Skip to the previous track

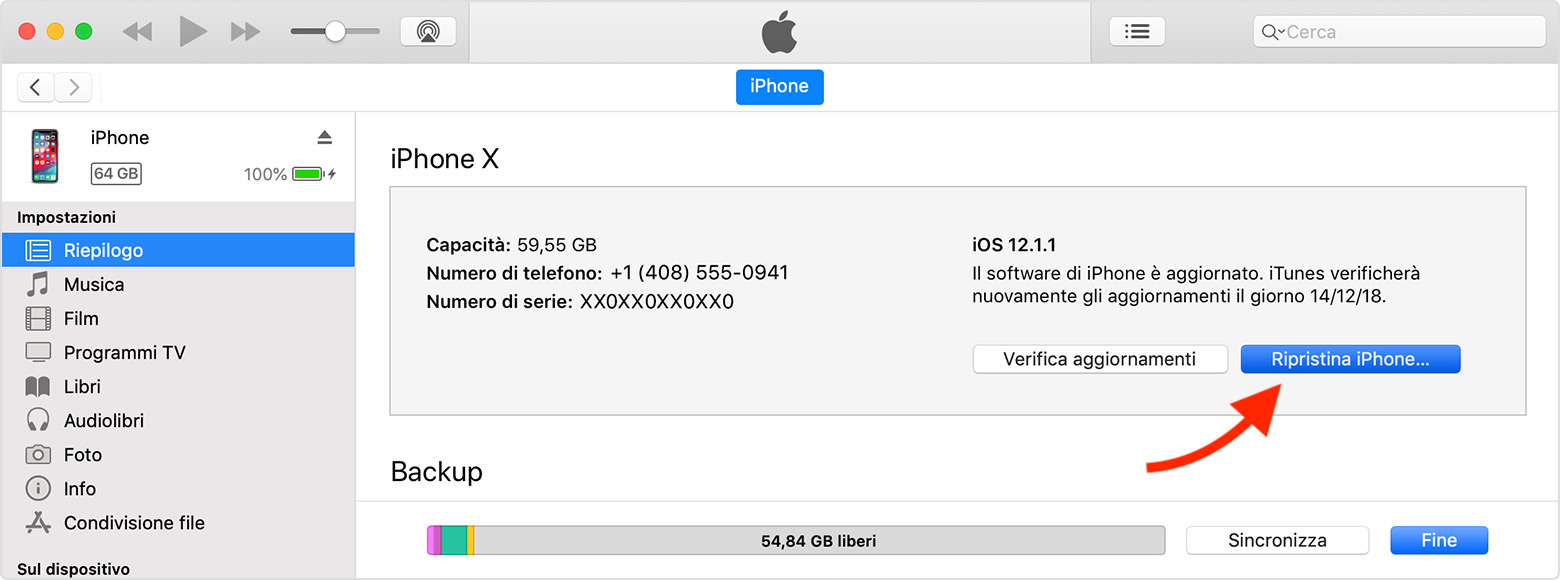[x=137, y=32]
